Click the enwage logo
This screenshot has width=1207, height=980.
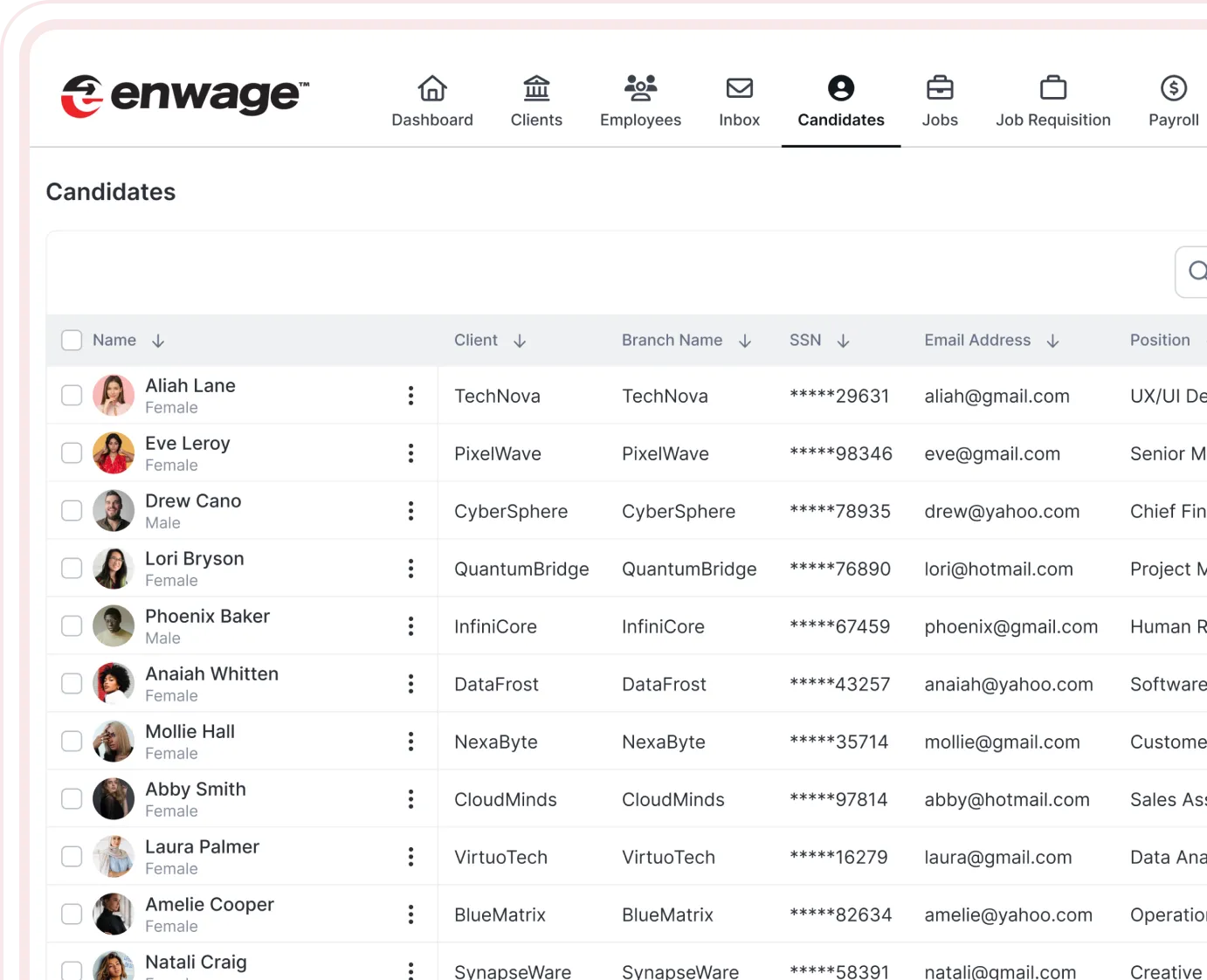(184, 95)
